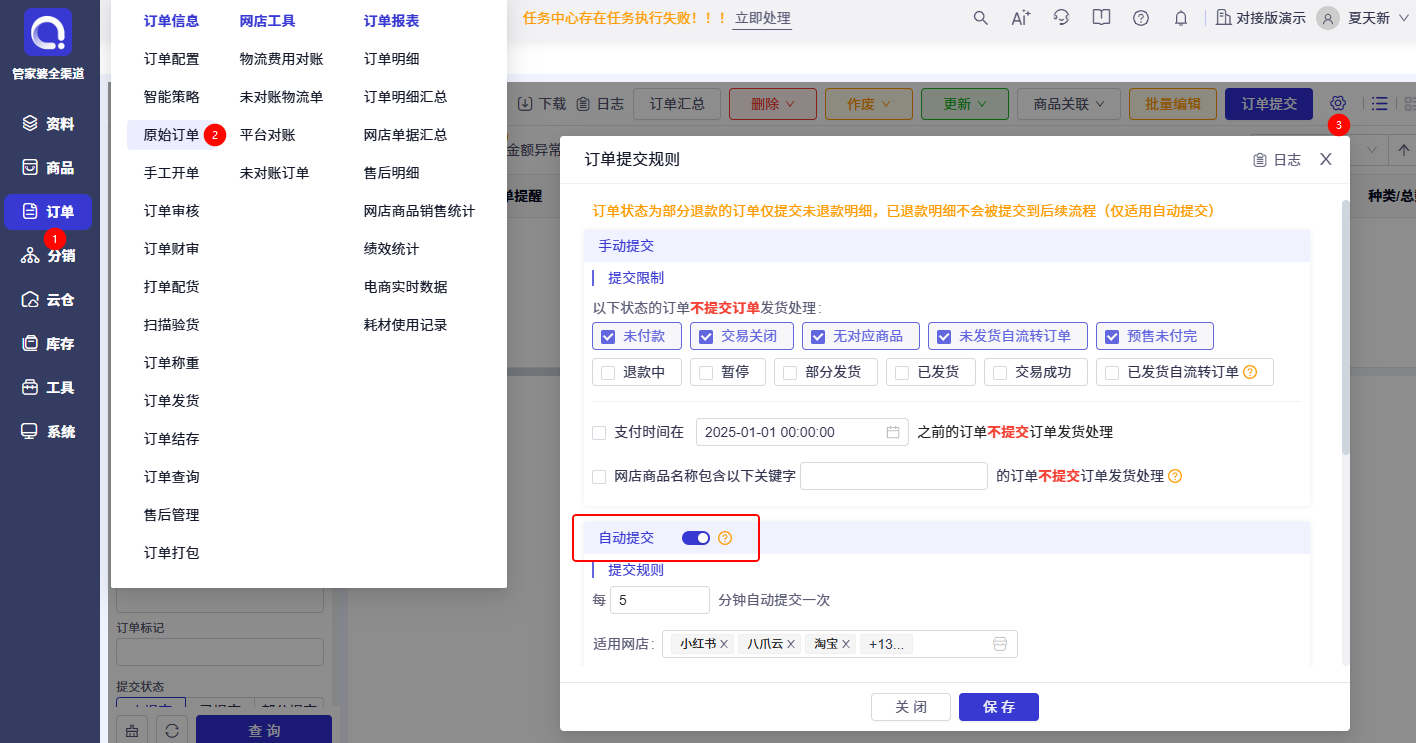Open the 商品 section in the sidebar
This screenshot has width=1416, height=743.
(48, 168)
